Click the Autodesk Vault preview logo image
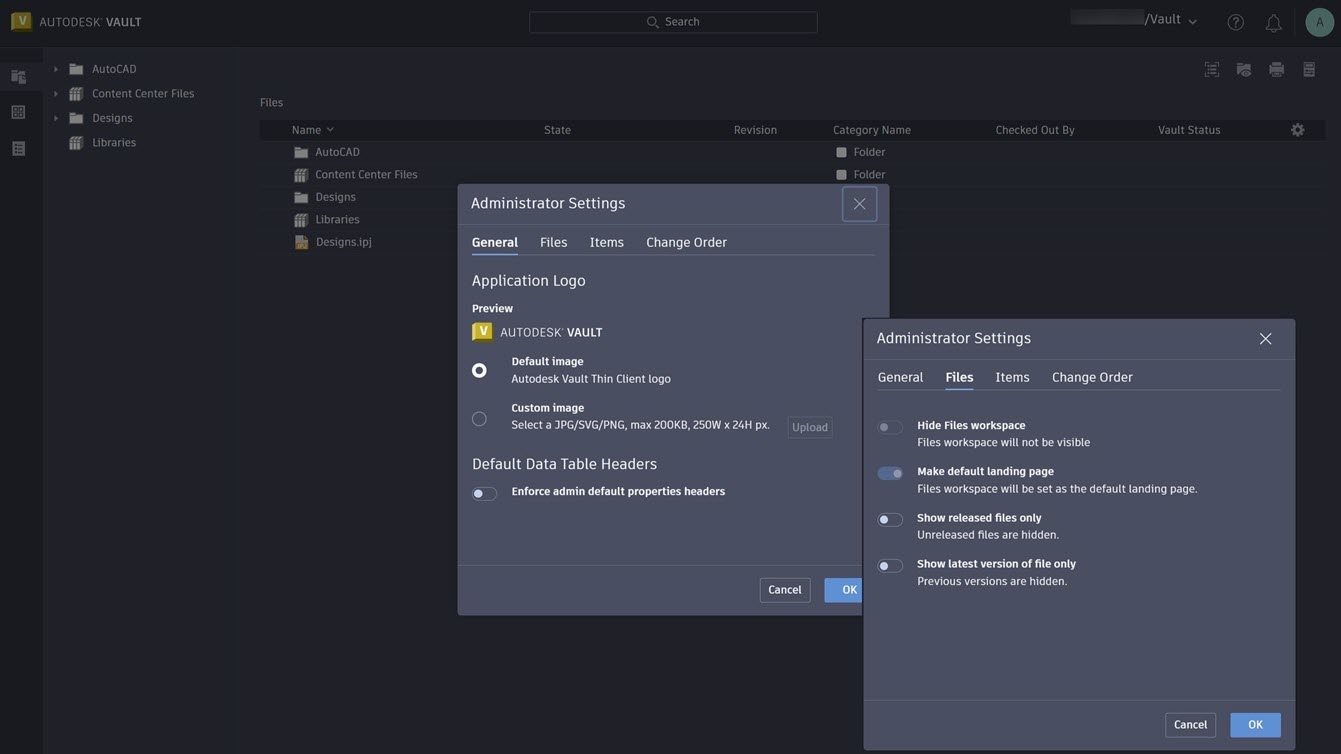 pyautogui.click(x=537, y=332)
